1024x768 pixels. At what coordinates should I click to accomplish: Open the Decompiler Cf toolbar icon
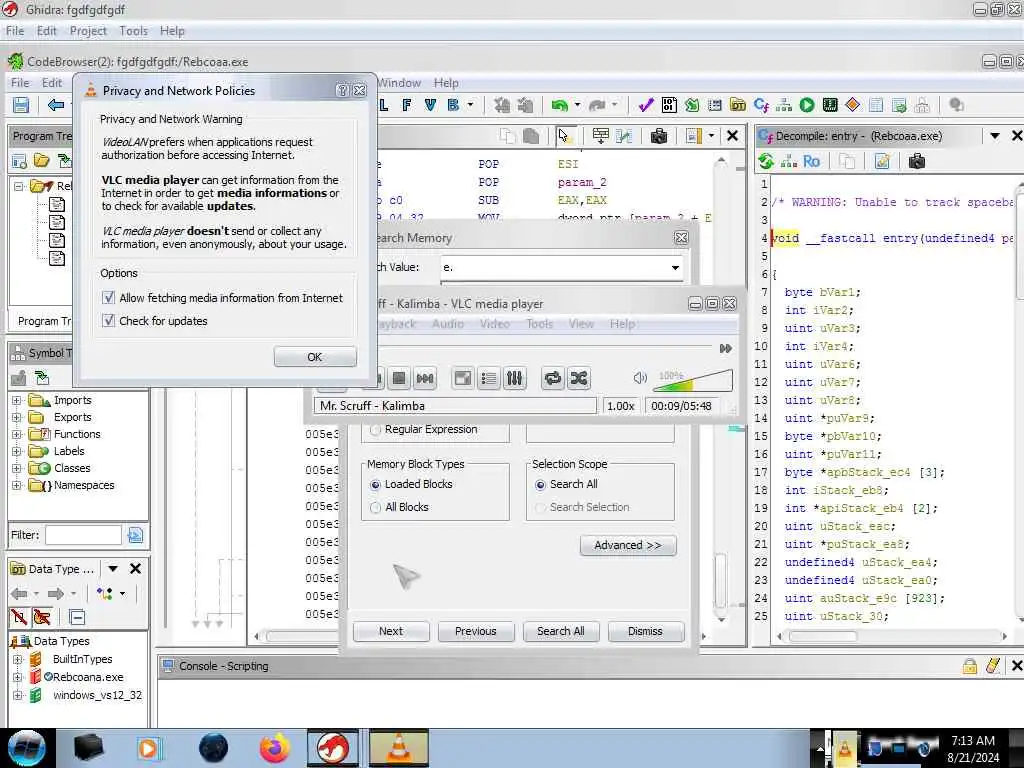[x=761, y=105]
